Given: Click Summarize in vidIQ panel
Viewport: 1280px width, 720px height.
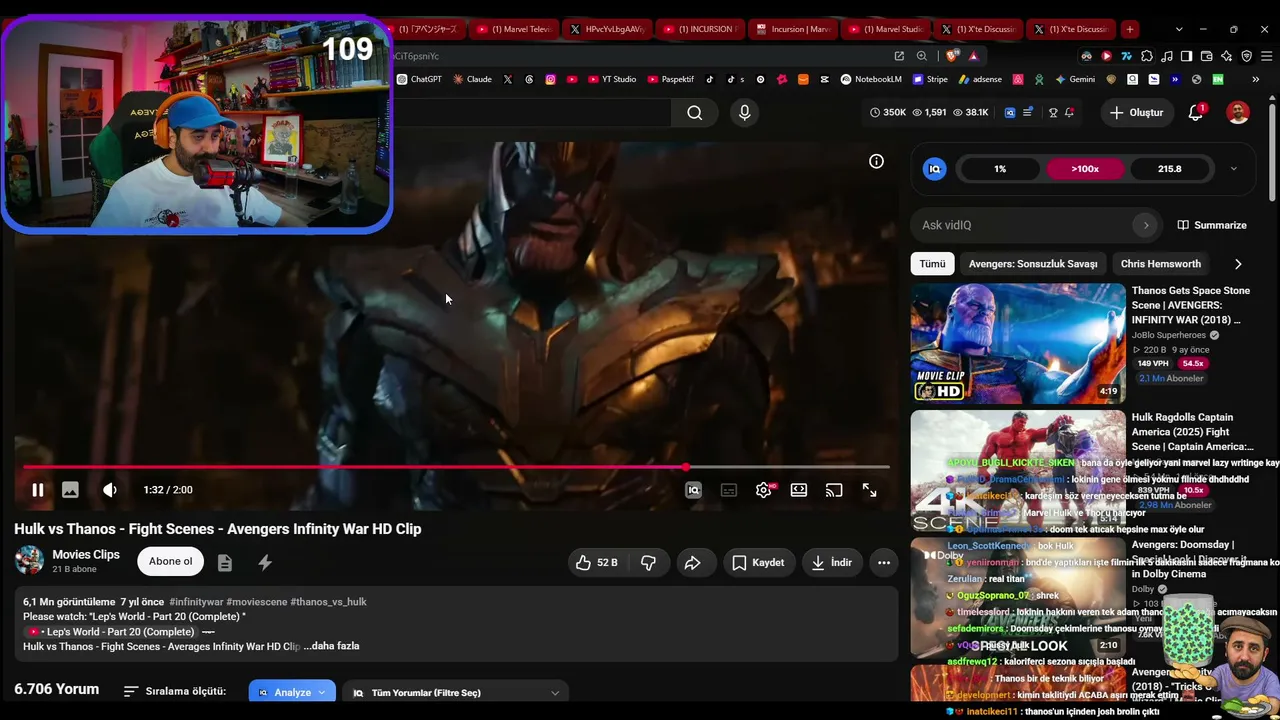Looking at the screenshot, I should click(1212, 225).
